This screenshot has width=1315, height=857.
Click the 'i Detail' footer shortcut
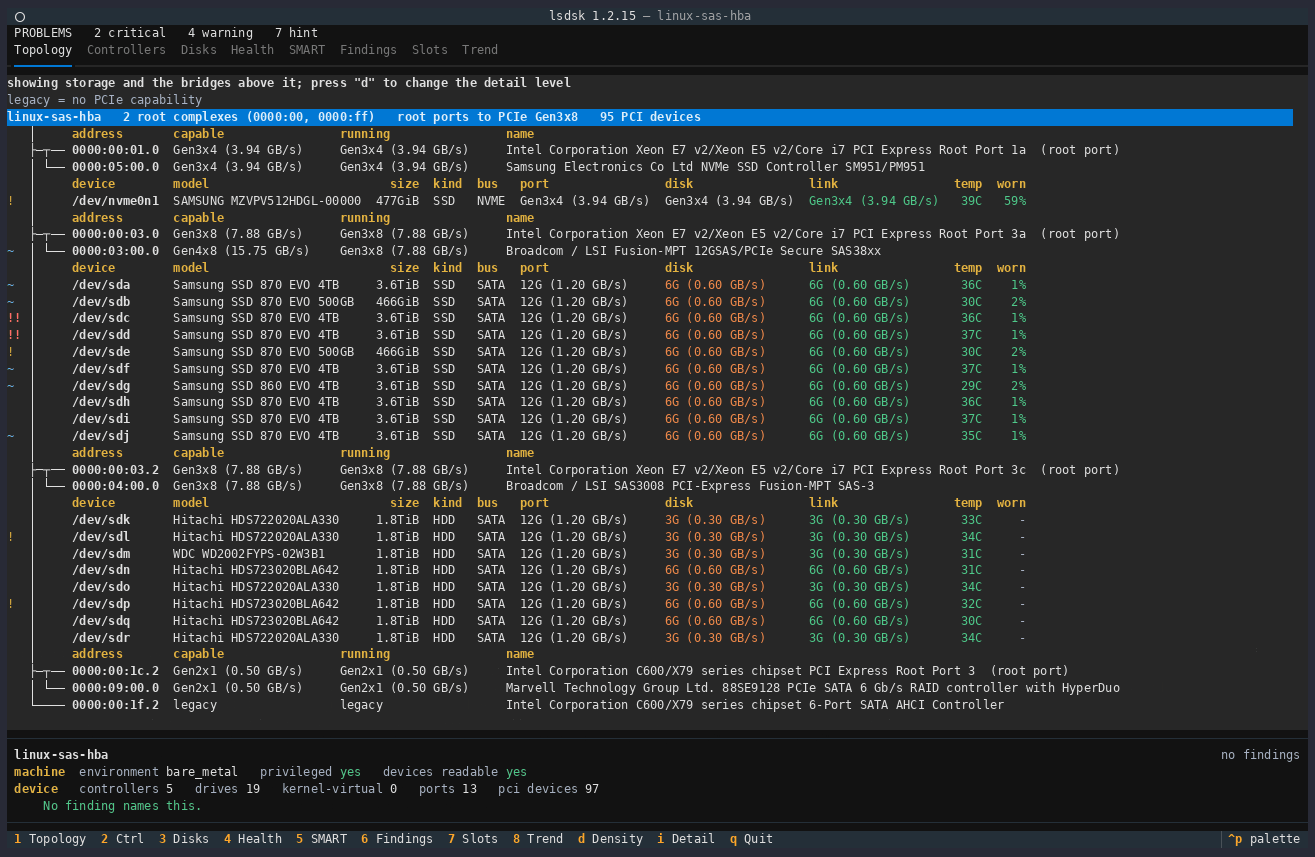click(686, 839)
